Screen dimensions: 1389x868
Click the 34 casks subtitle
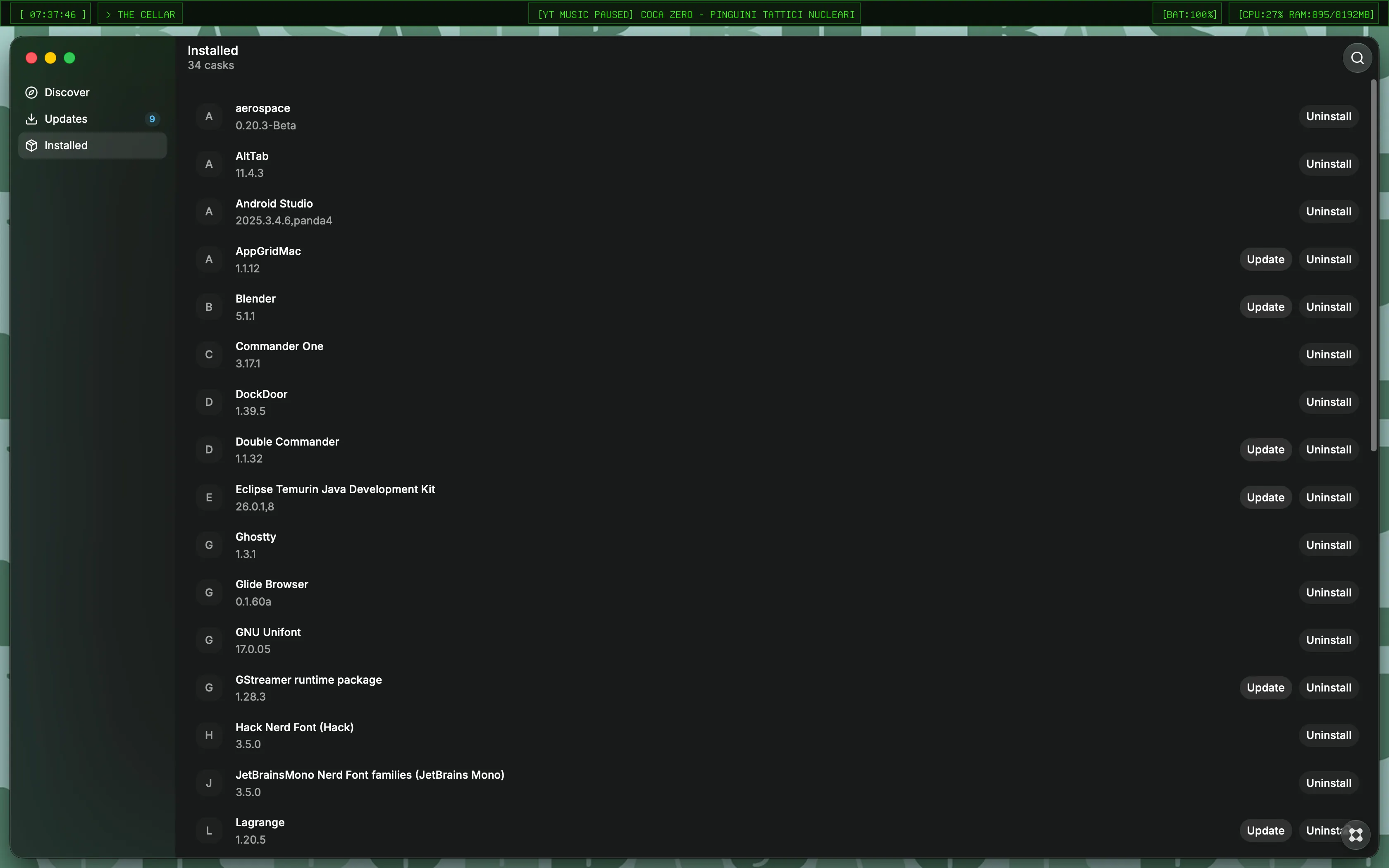tap(211, 65)
